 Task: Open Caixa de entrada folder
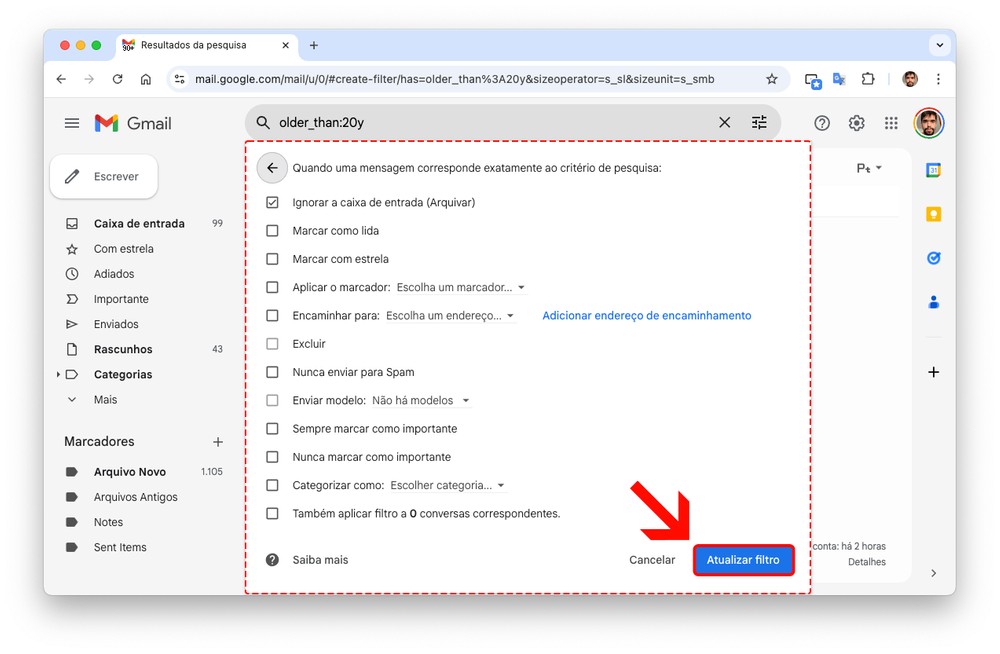pos(139,224)
